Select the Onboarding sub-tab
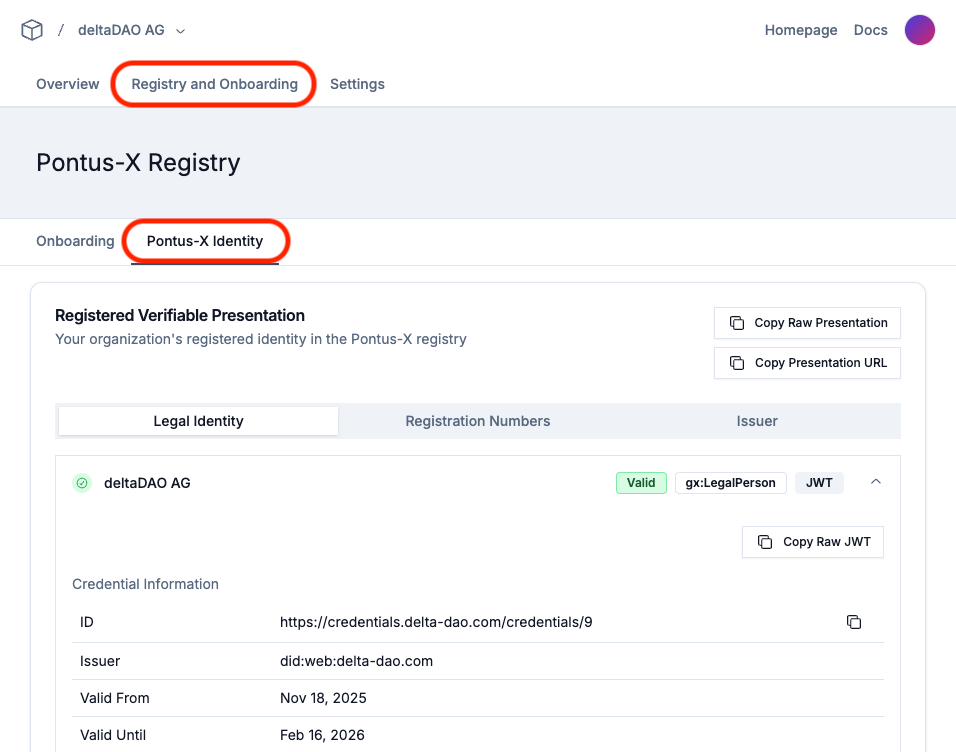 75,241
